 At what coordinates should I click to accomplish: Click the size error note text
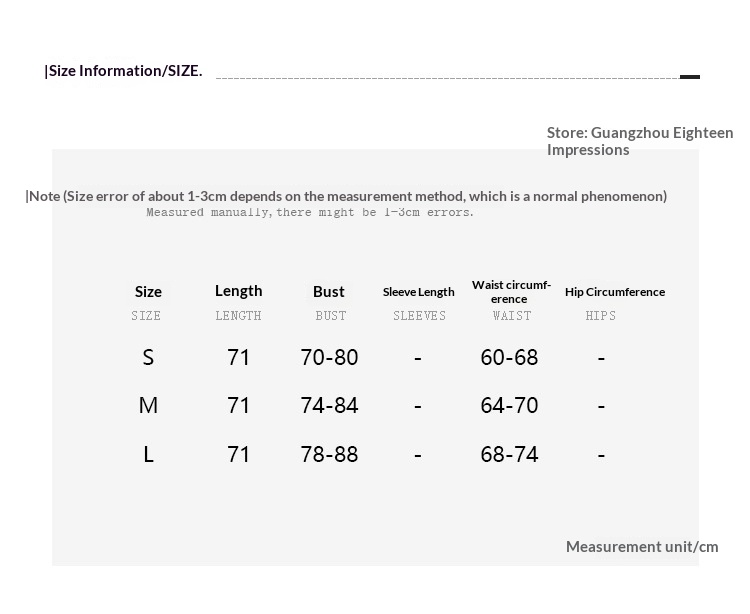[x=346, y=196]
